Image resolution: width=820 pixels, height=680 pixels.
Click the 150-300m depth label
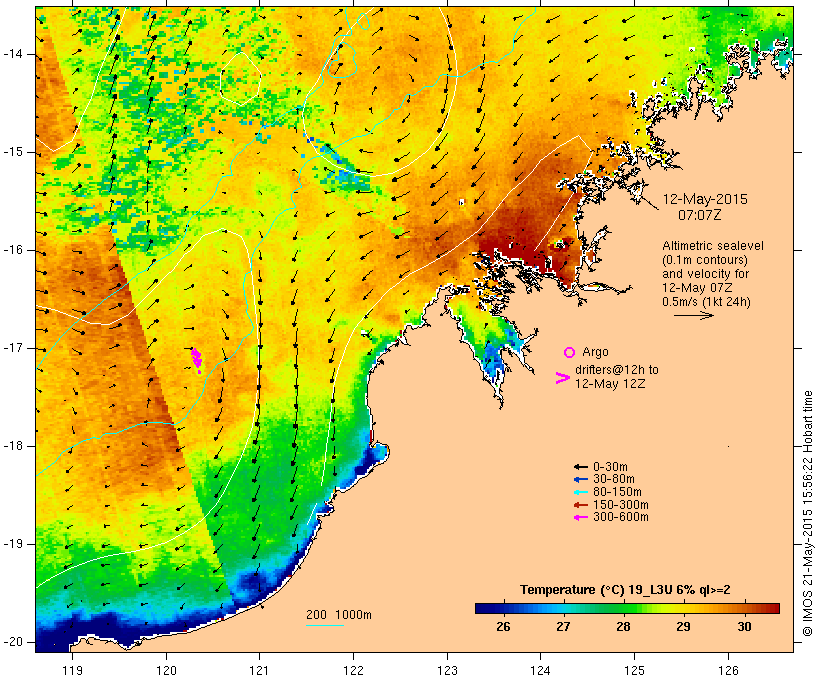(621, 505)
